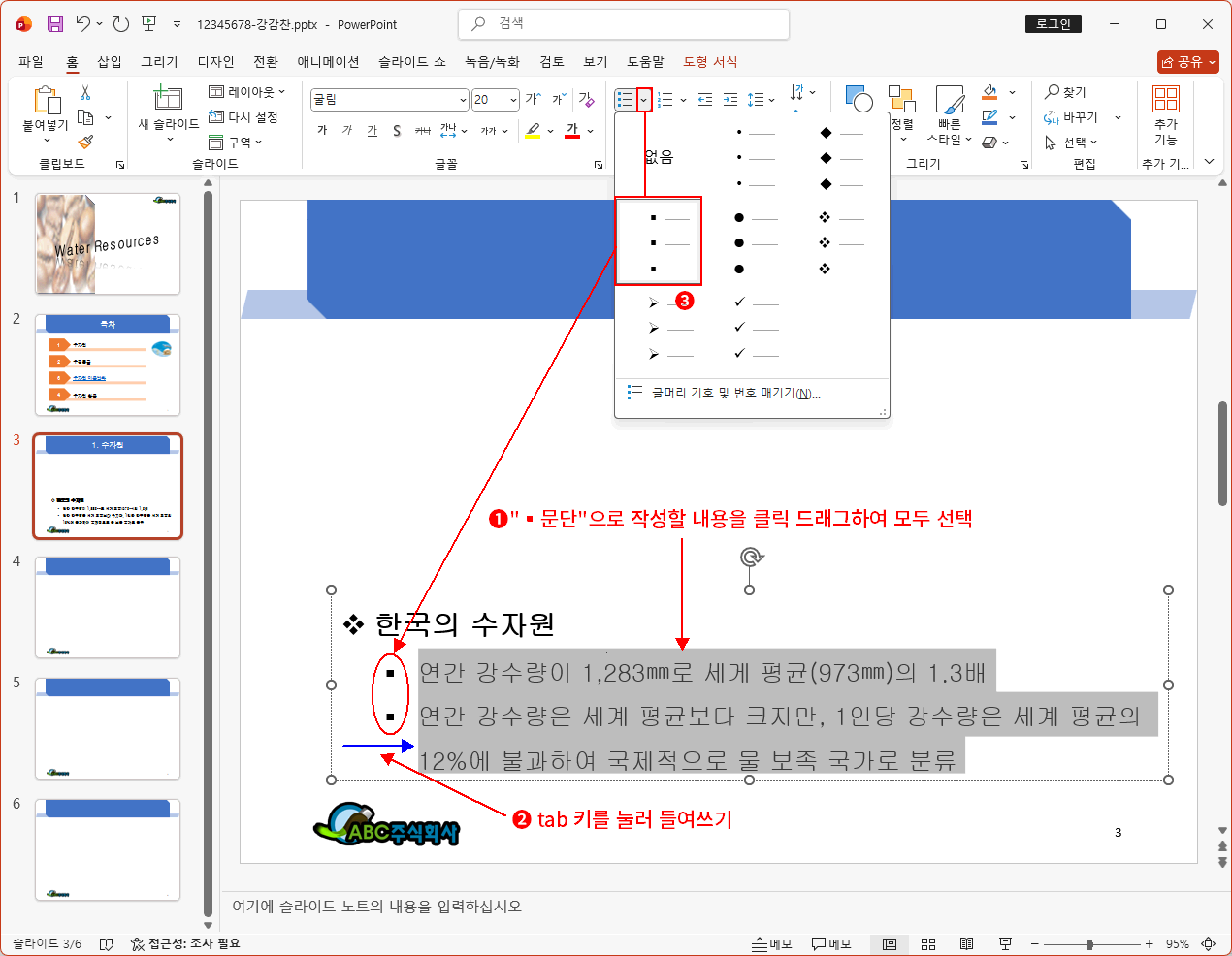Choose 글머리 기호 및 번호 매기기 menu entry
This screenshot has height=956, width=1232.
point(735,393)
